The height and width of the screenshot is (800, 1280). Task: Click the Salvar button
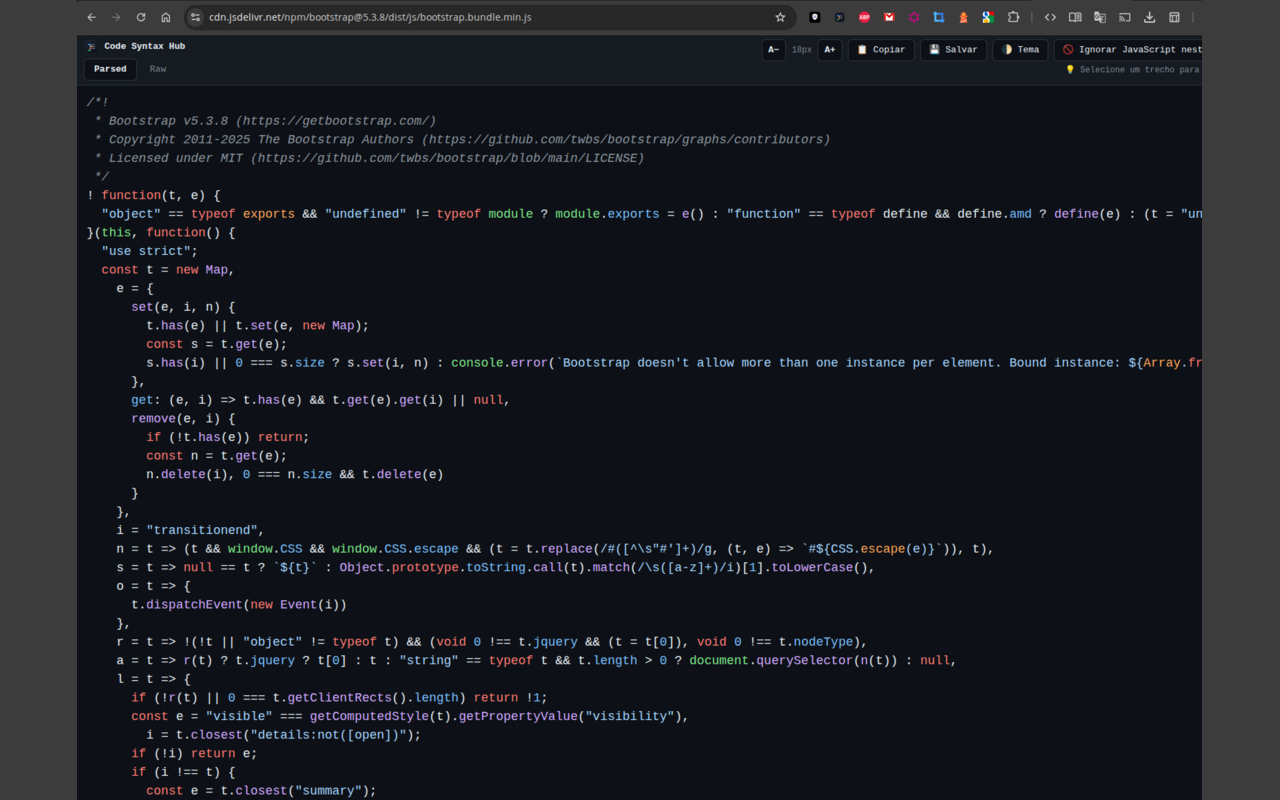[953, 50]
